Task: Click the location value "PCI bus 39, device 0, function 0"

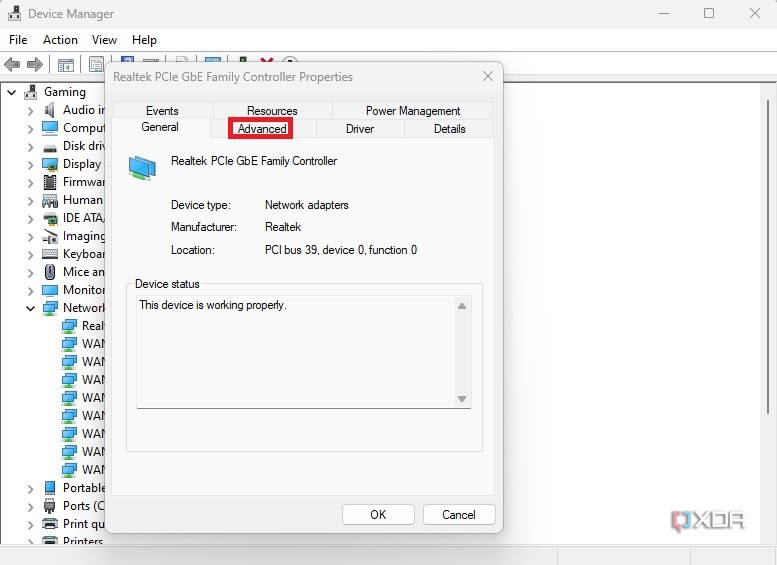Action: click(x=341, y=250)
